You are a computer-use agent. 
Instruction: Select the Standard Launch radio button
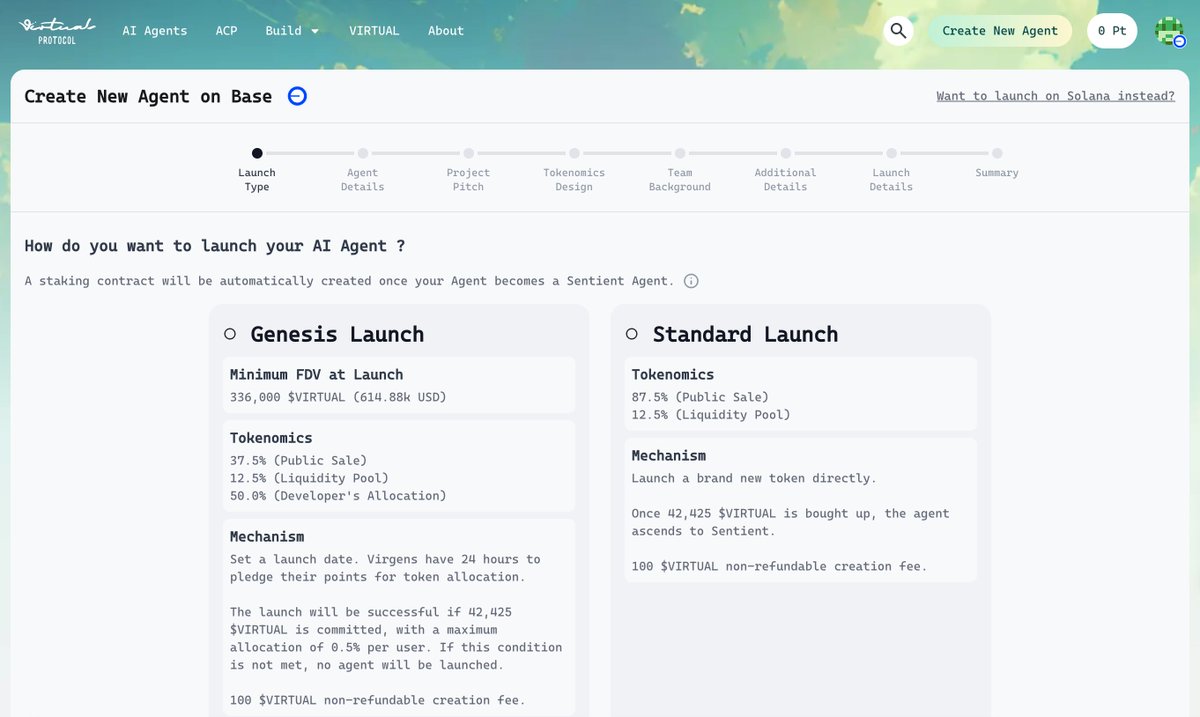pyautogui.click(x=632, y=334)
